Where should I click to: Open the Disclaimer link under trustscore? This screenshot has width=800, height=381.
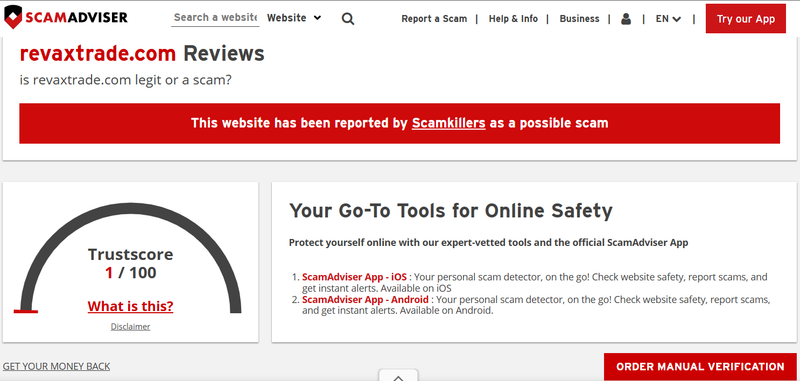[131, 326]
